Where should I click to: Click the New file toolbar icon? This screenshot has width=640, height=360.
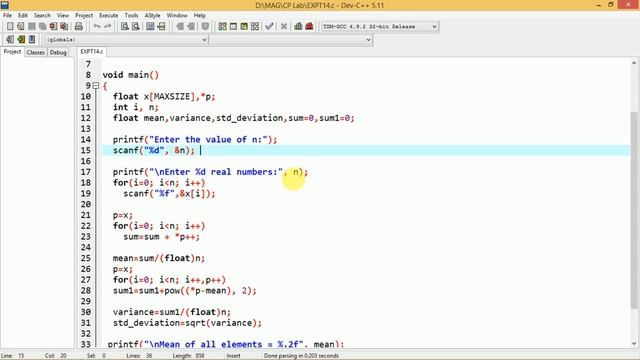[x=10, y=27]
